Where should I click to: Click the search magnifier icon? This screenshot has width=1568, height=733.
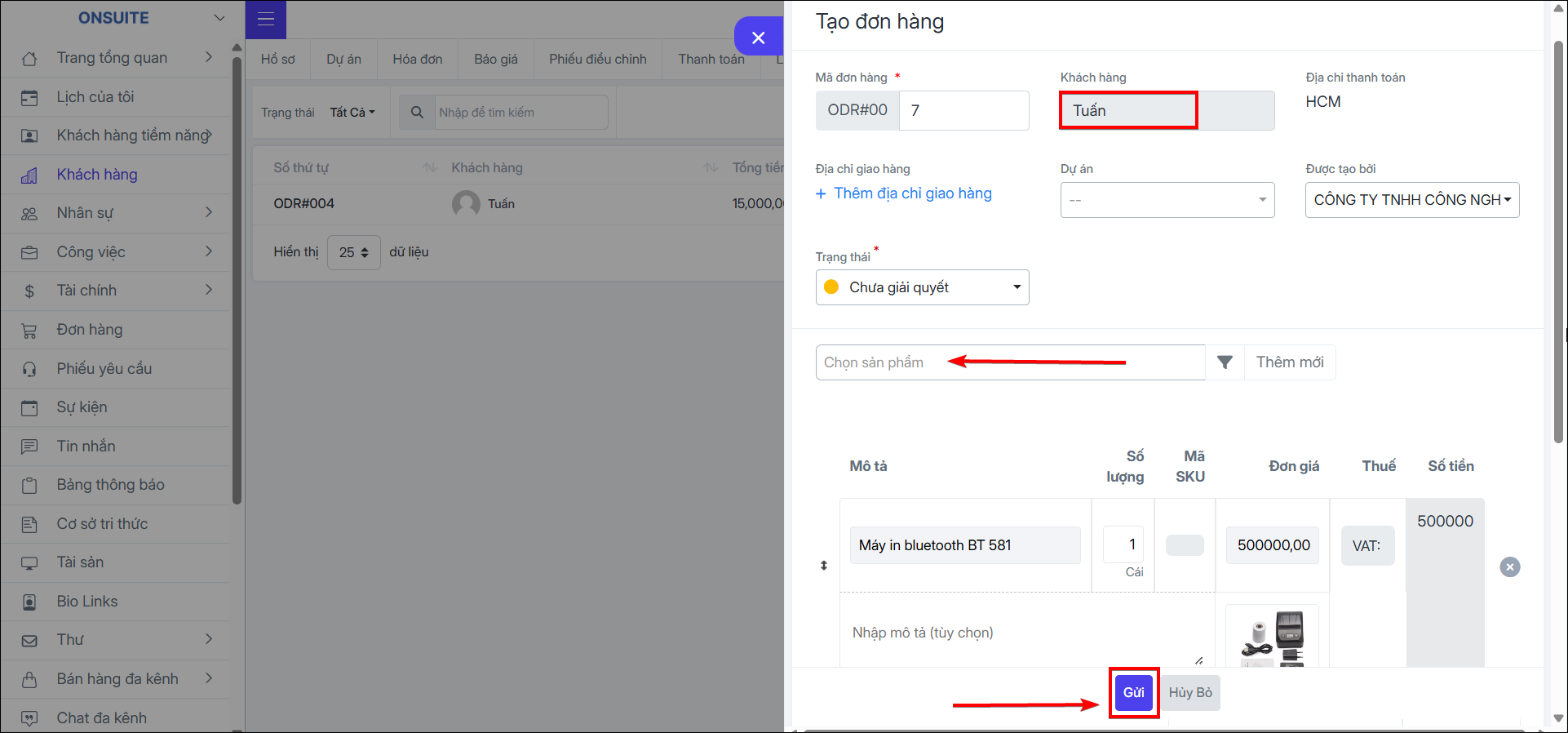(x=417, y=112)
